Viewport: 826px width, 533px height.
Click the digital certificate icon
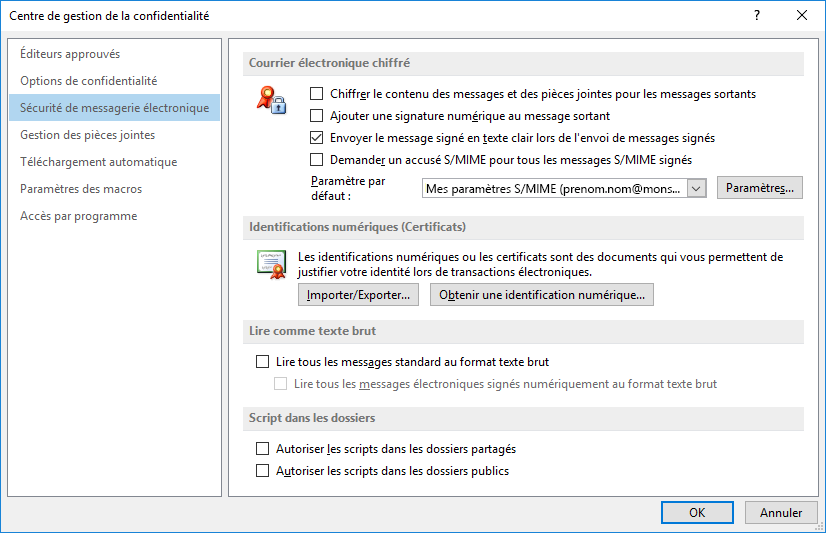[272, 264]
